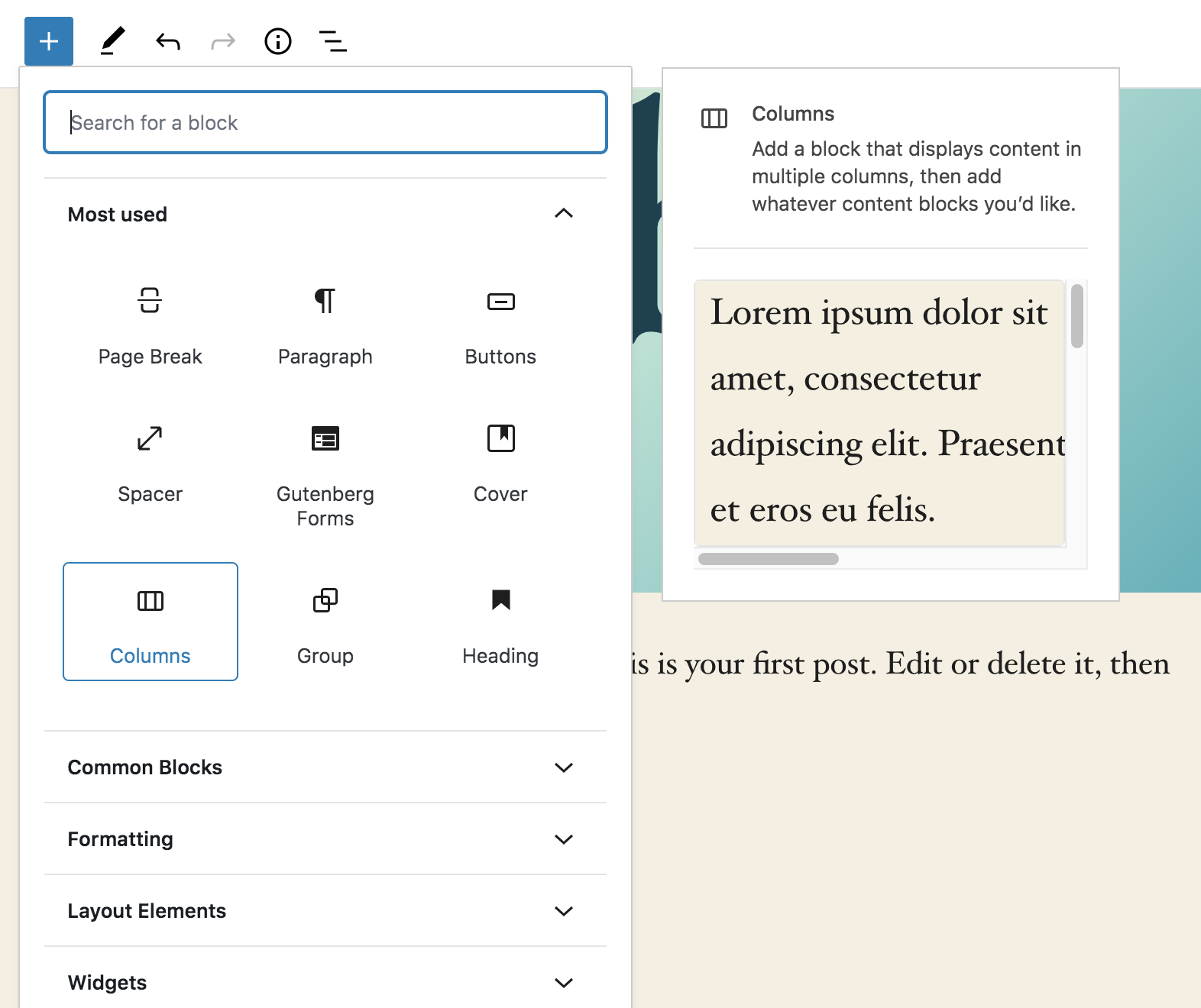Insert a Paragraph block
The width and height of the screenshot is (1201, 1008).
click(325, 326)
